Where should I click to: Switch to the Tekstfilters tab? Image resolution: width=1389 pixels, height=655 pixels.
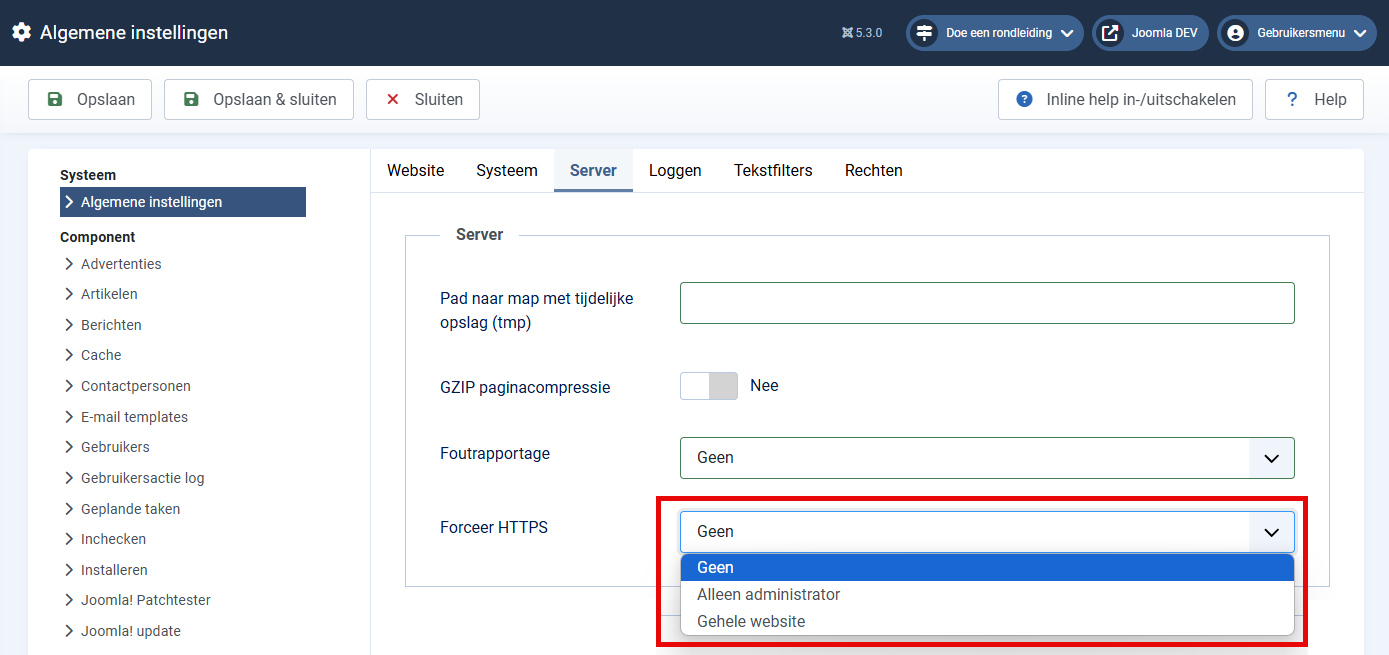pos(773,170)
